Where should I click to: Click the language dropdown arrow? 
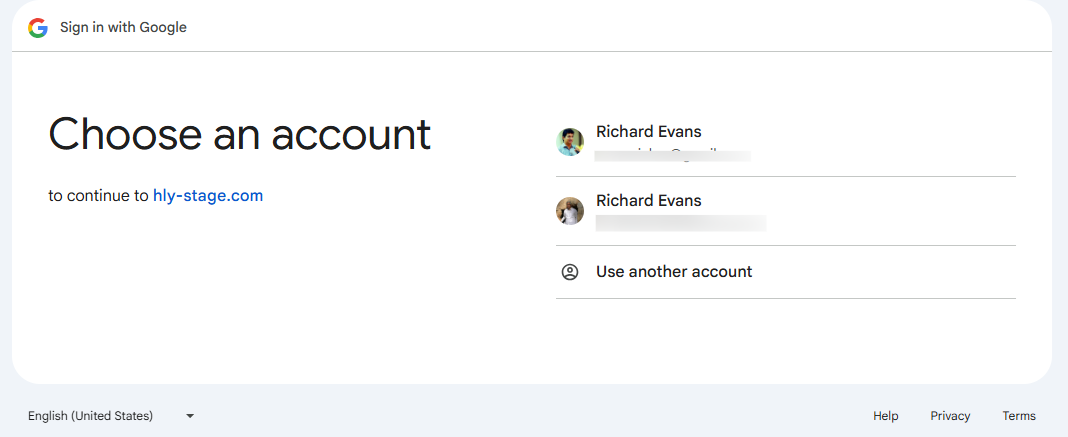tap(190, 416)
